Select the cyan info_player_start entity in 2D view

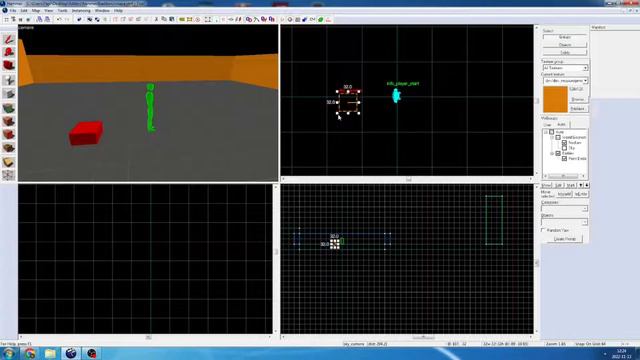(396, 96)
